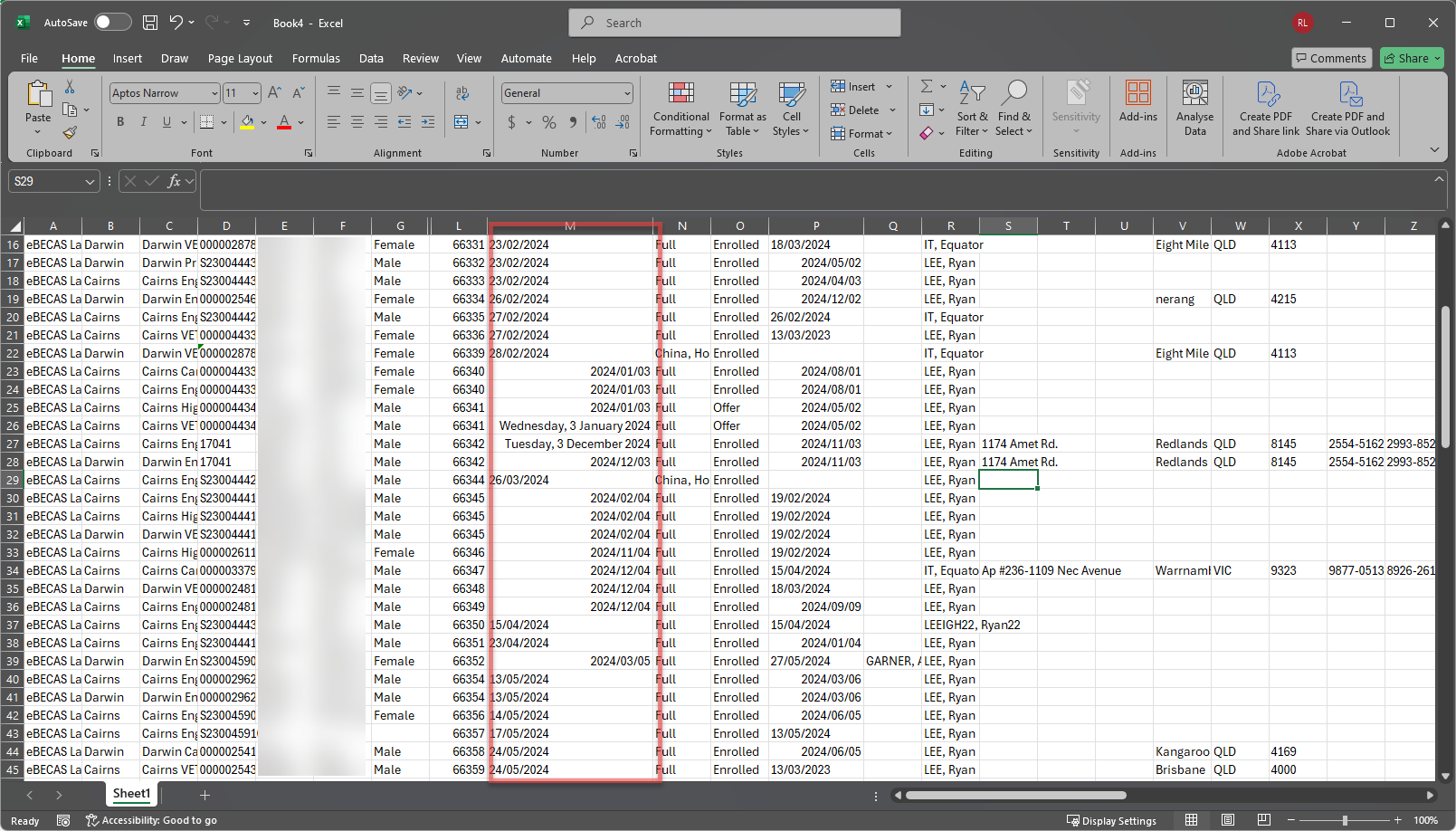Click the zoom slider in status bar
This screenshot has width=1456, height=831.
1345,820
